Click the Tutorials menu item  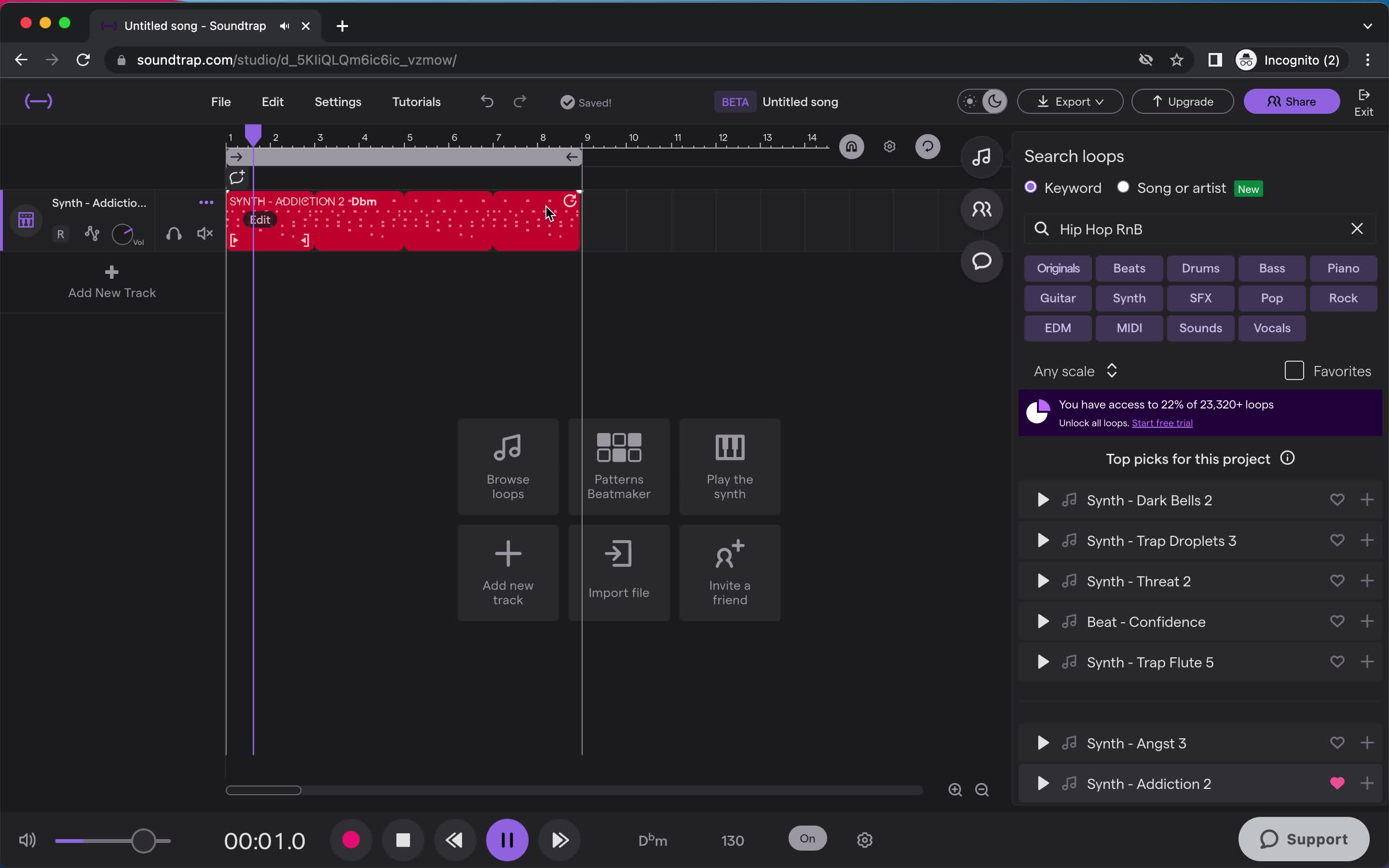[x=416, y=101]
